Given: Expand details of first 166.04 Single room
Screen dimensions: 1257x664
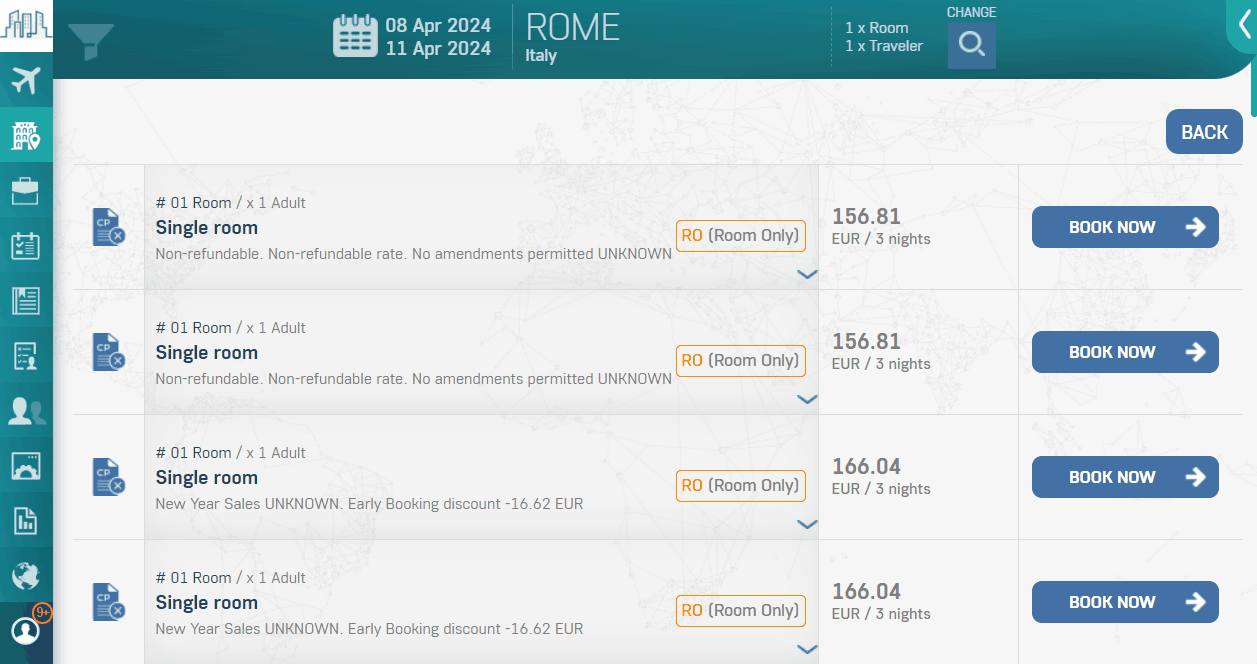Looking at the screenshot, I should pos(807,525).
